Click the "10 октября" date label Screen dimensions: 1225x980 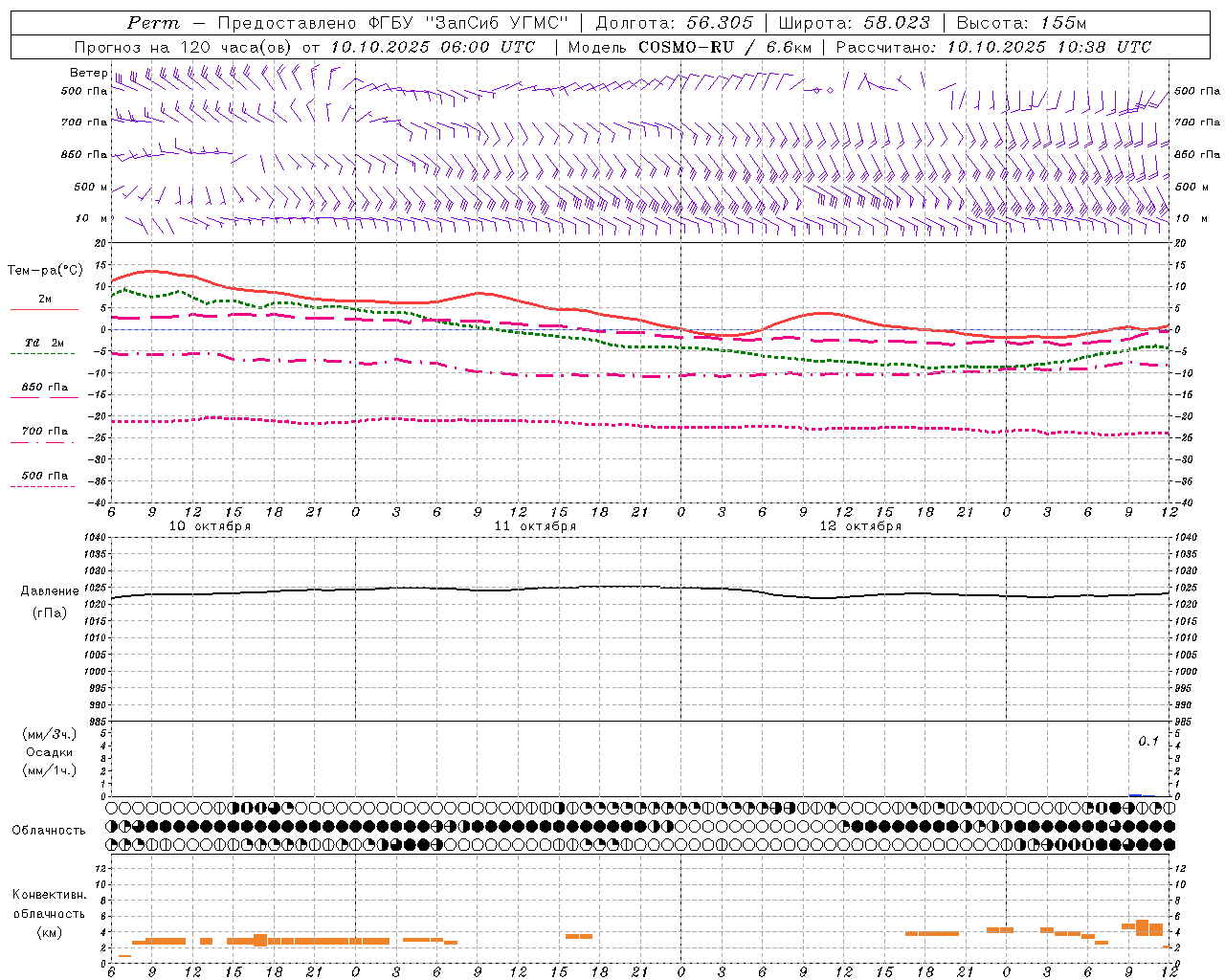coord(211,525)
